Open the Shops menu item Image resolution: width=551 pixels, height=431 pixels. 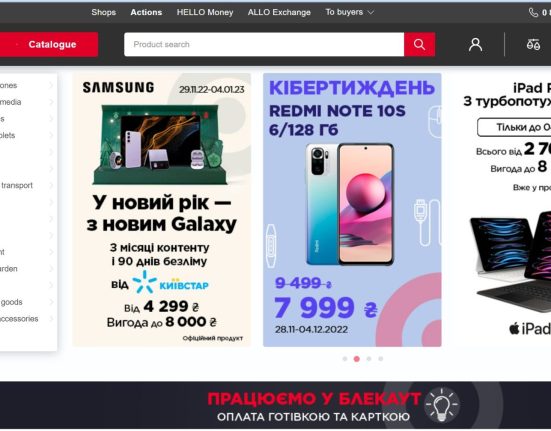[104, 12]
